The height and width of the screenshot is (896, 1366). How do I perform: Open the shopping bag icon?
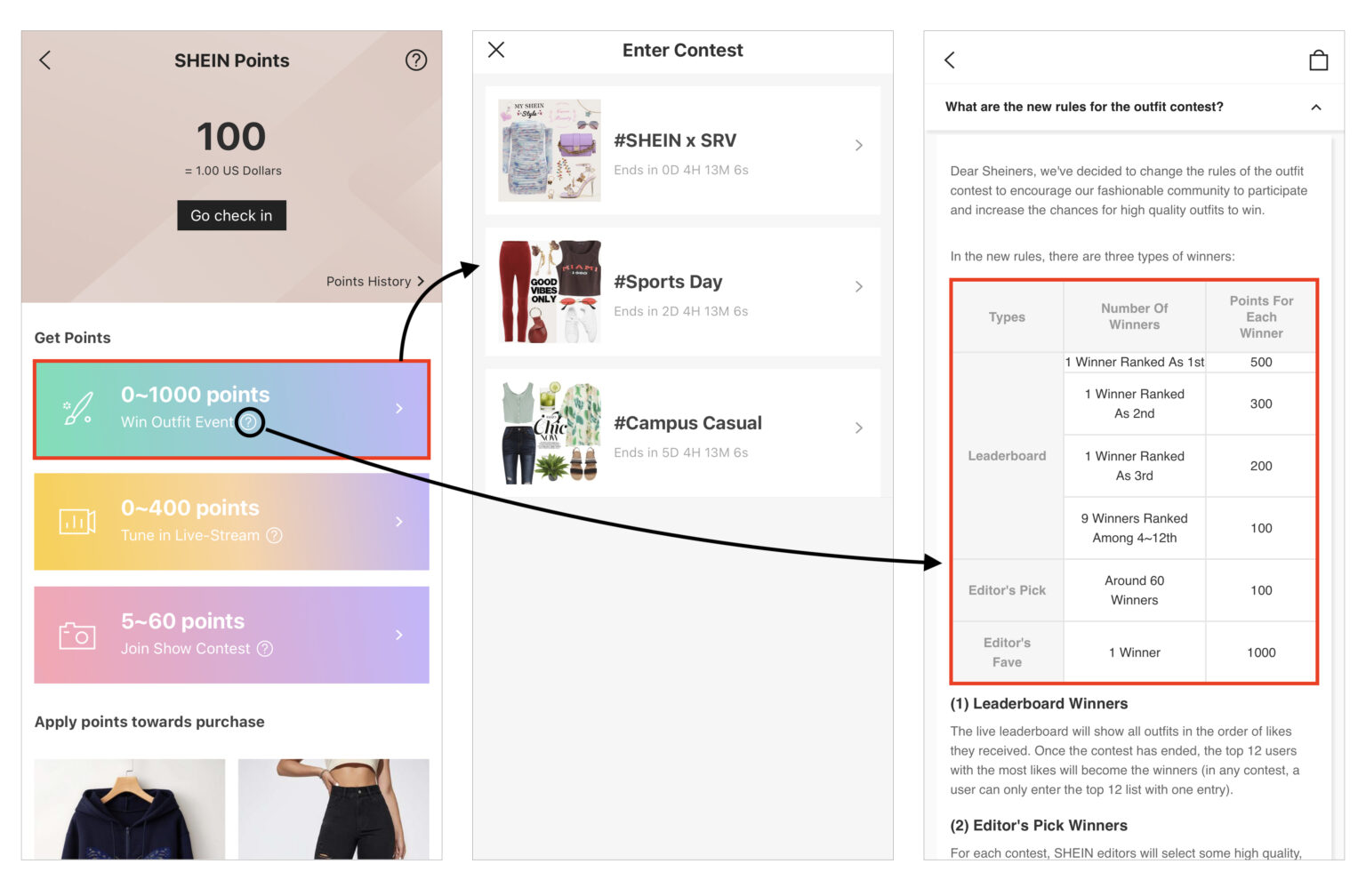click(1318, 60)
